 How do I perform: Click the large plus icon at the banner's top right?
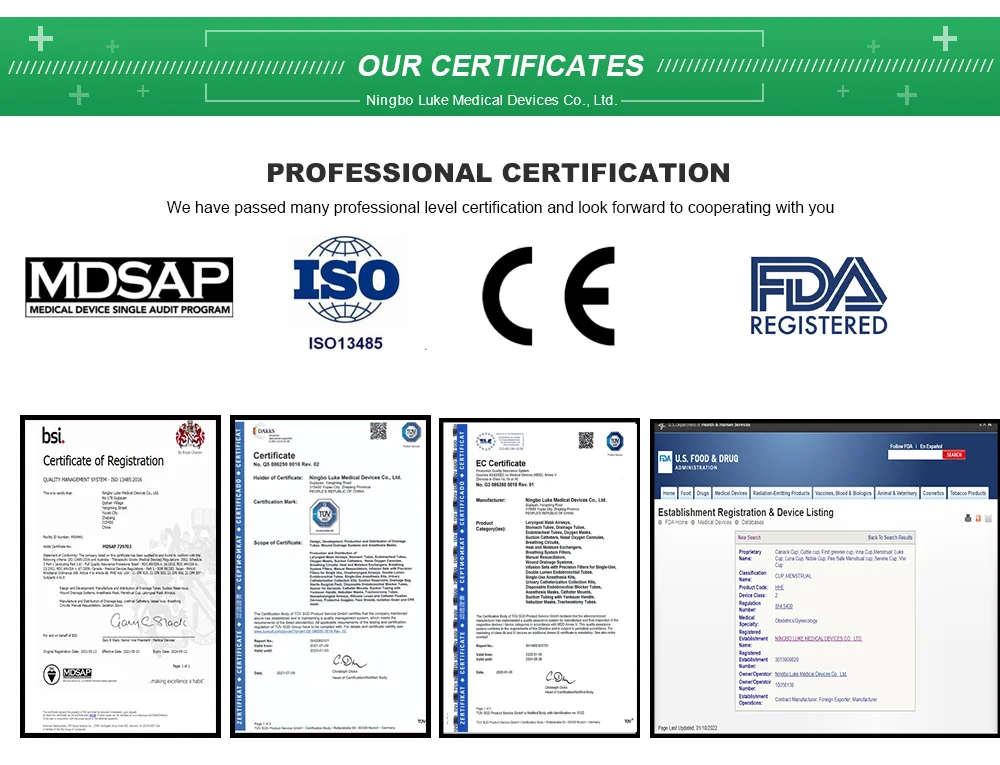coord(945,39)
